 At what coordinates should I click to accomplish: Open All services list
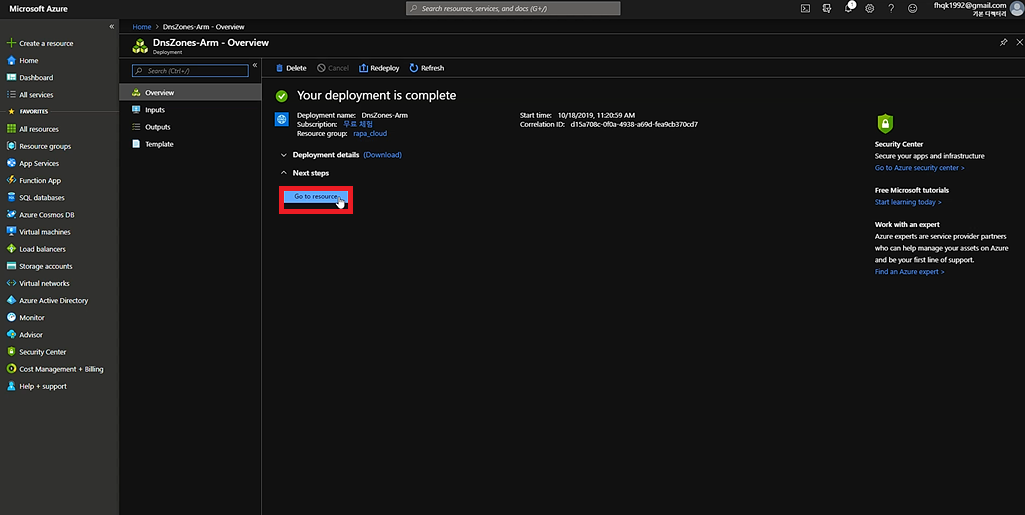pyautogui.click(x=30, y=95)
